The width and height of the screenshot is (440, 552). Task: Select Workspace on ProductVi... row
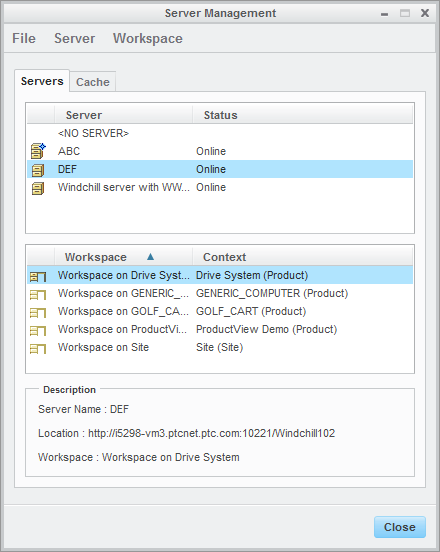point(220,329)
